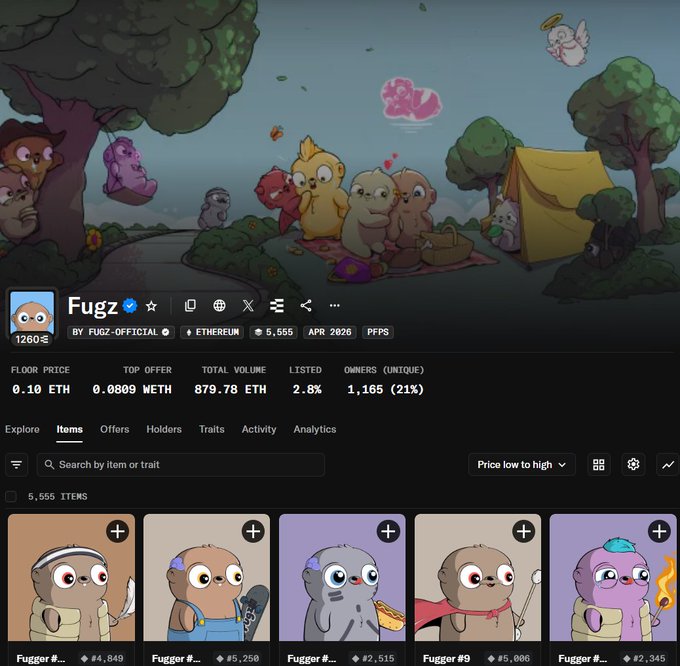Click the 5,555 ITEMS count label

point(58,497)
